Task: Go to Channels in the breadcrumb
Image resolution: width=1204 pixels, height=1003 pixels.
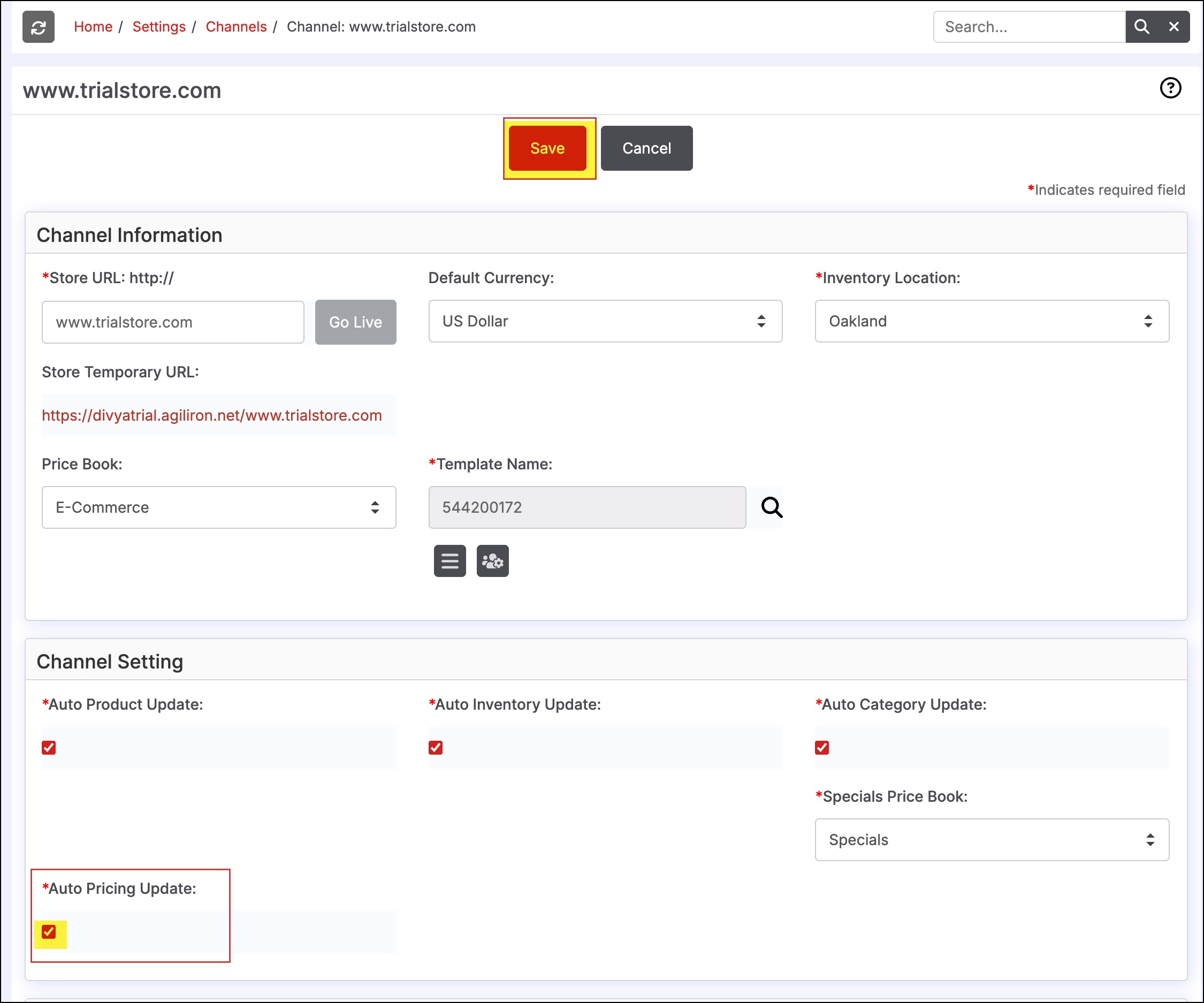Action: pos(236,27)
